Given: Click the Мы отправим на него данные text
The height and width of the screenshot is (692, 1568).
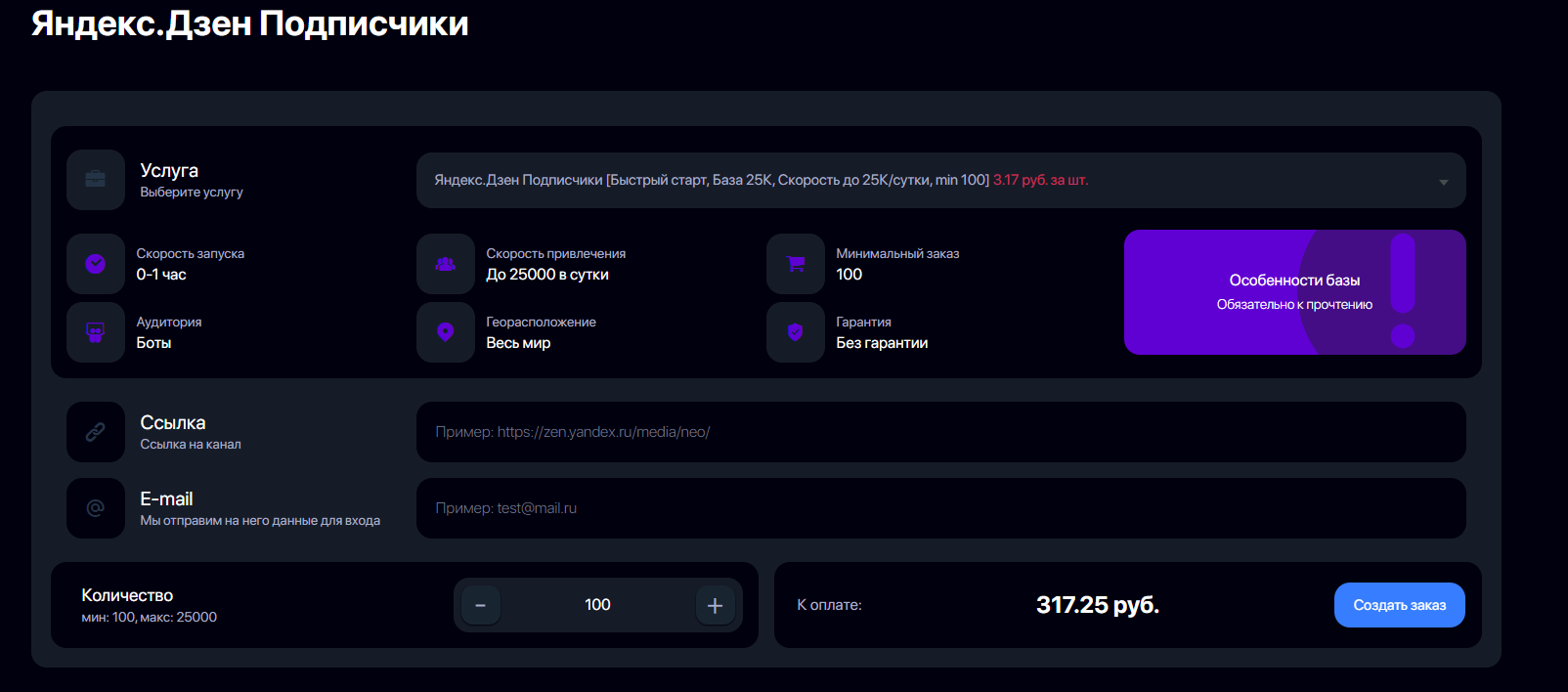Looking at the screenshot, I should tap(260, 520).
